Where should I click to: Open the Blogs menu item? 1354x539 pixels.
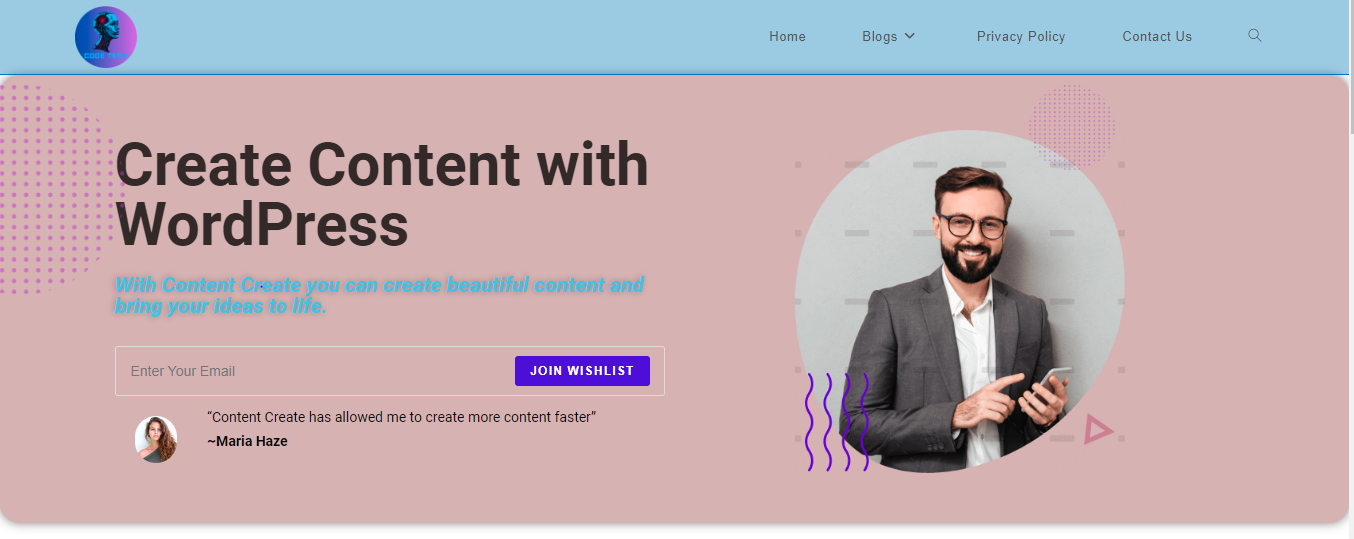pos(888,36)
